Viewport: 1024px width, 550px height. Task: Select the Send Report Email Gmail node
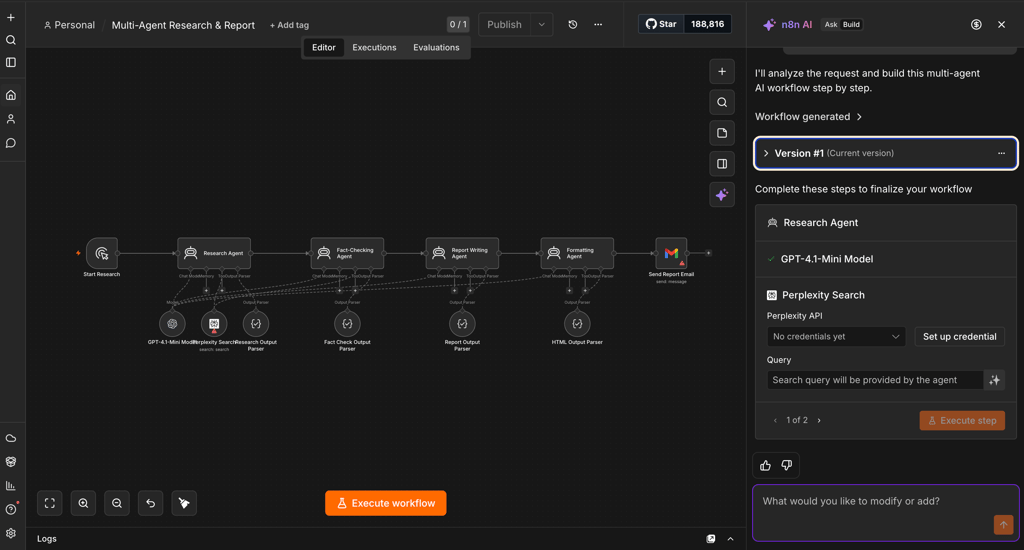pos(671,253)
